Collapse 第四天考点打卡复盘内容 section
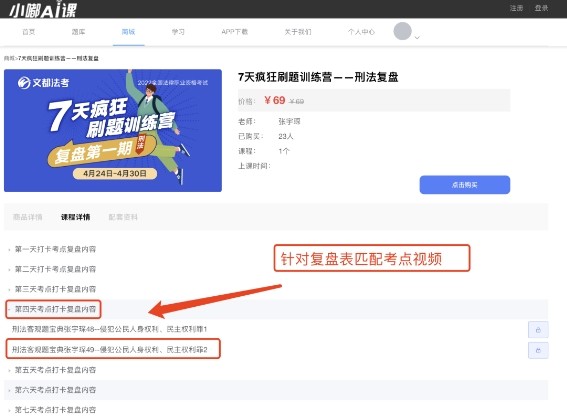Screen dimensions: 567x416 [55, 309]
